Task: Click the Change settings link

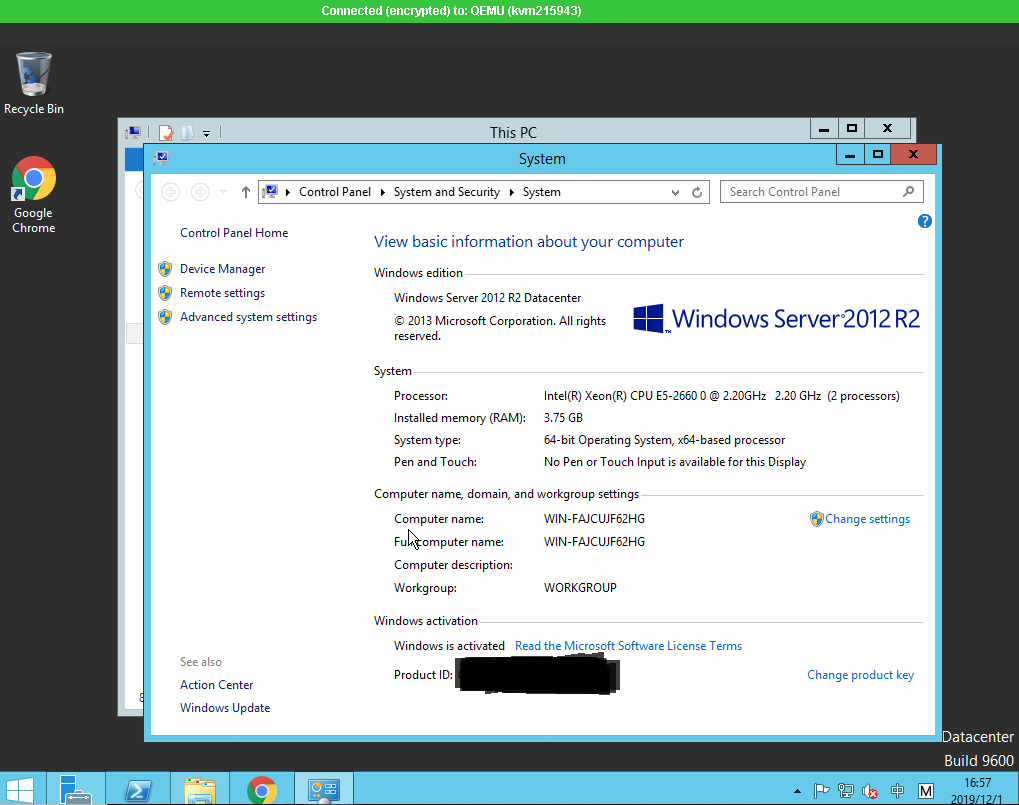Action: [x=867, y=519]
